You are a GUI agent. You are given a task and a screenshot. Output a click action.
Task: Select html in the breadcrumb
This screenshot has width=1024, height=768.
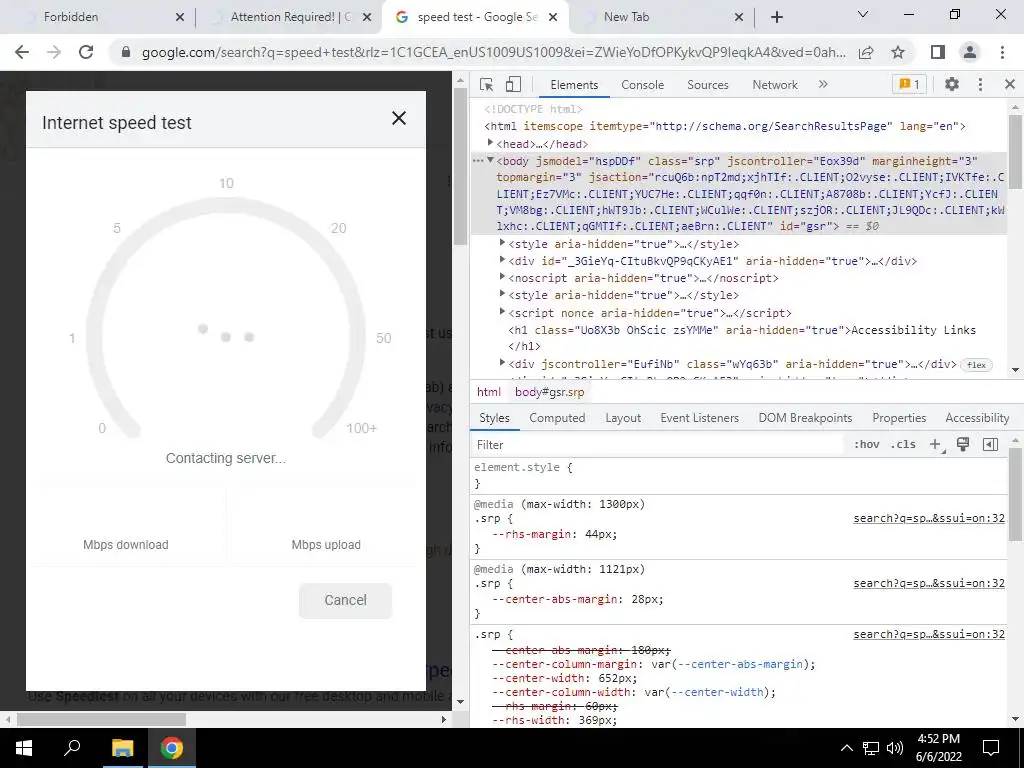point(488,392)
